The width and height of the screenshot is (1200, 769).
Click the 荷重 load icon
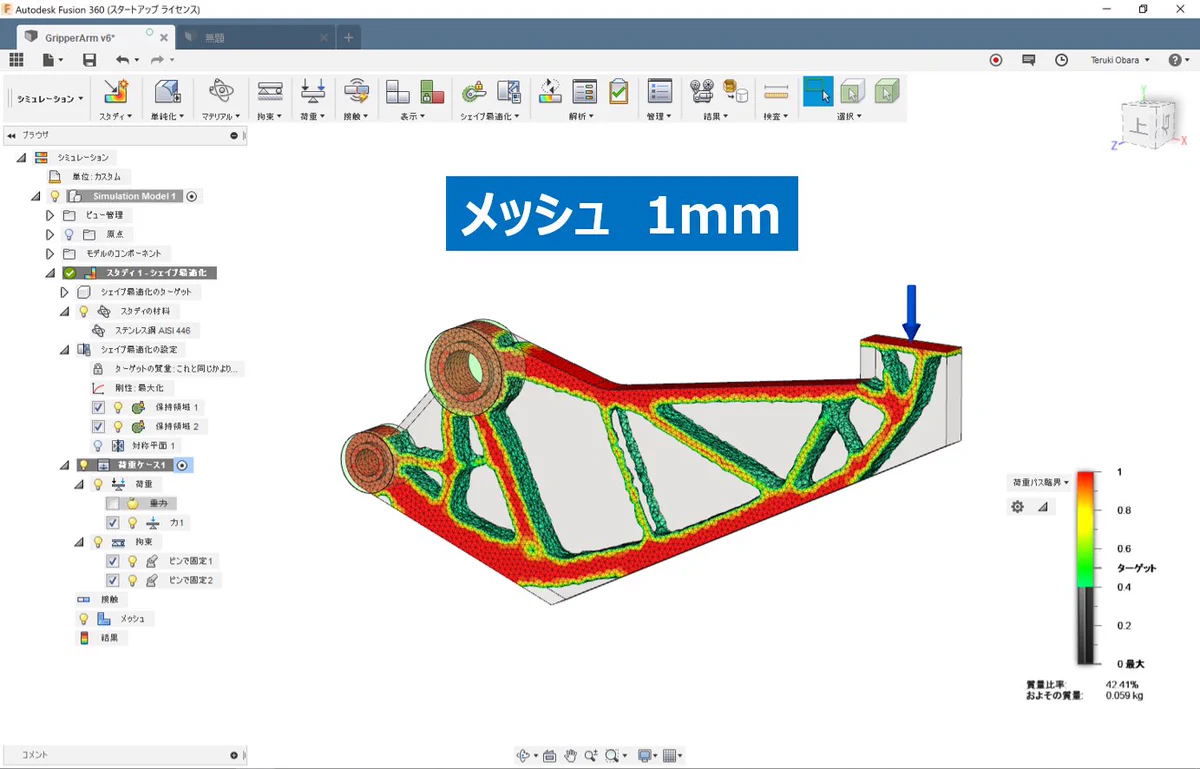click(x=313, y=93)
